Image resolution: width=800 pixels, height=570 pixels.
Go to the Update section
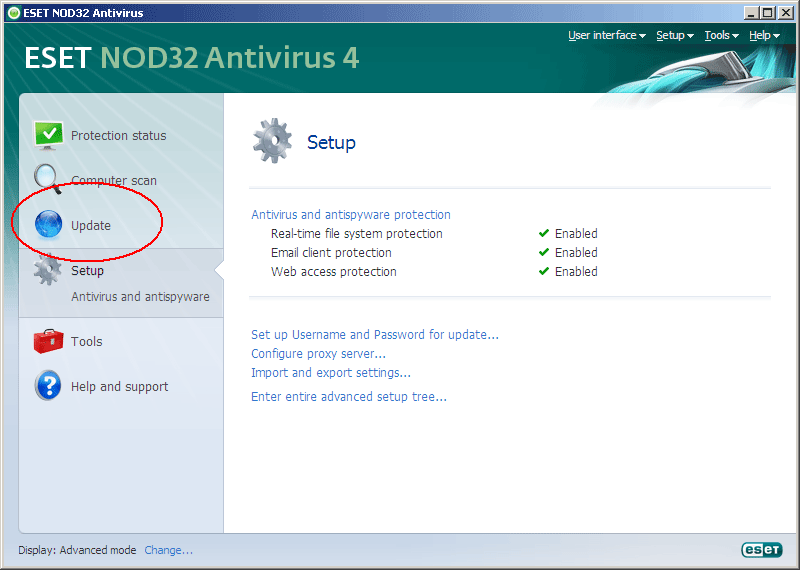pos(91,226)
